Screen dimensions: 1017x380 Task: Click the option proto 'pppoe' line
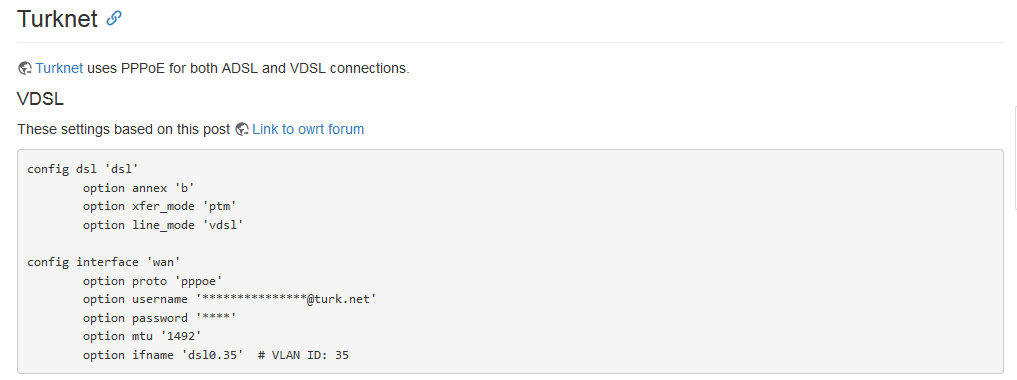(x=152, y=281)
